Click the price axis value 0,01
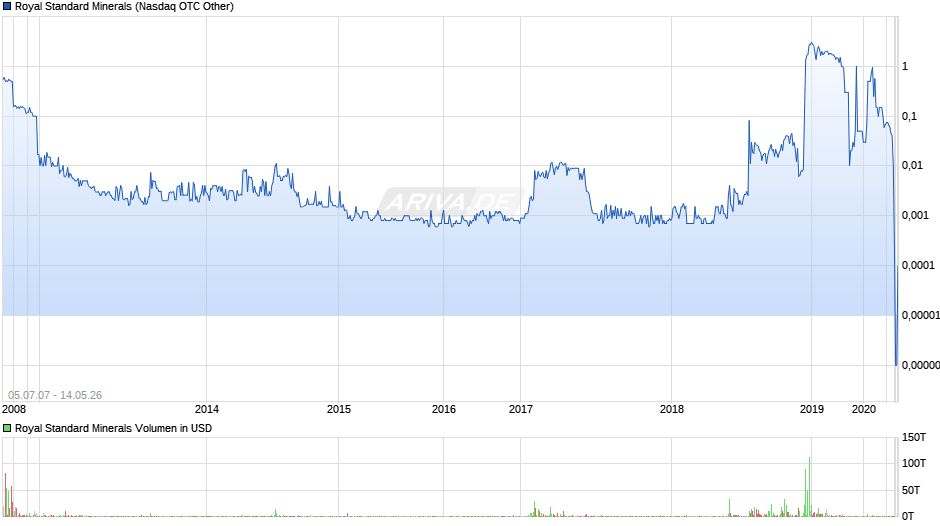 click(912, 166)
